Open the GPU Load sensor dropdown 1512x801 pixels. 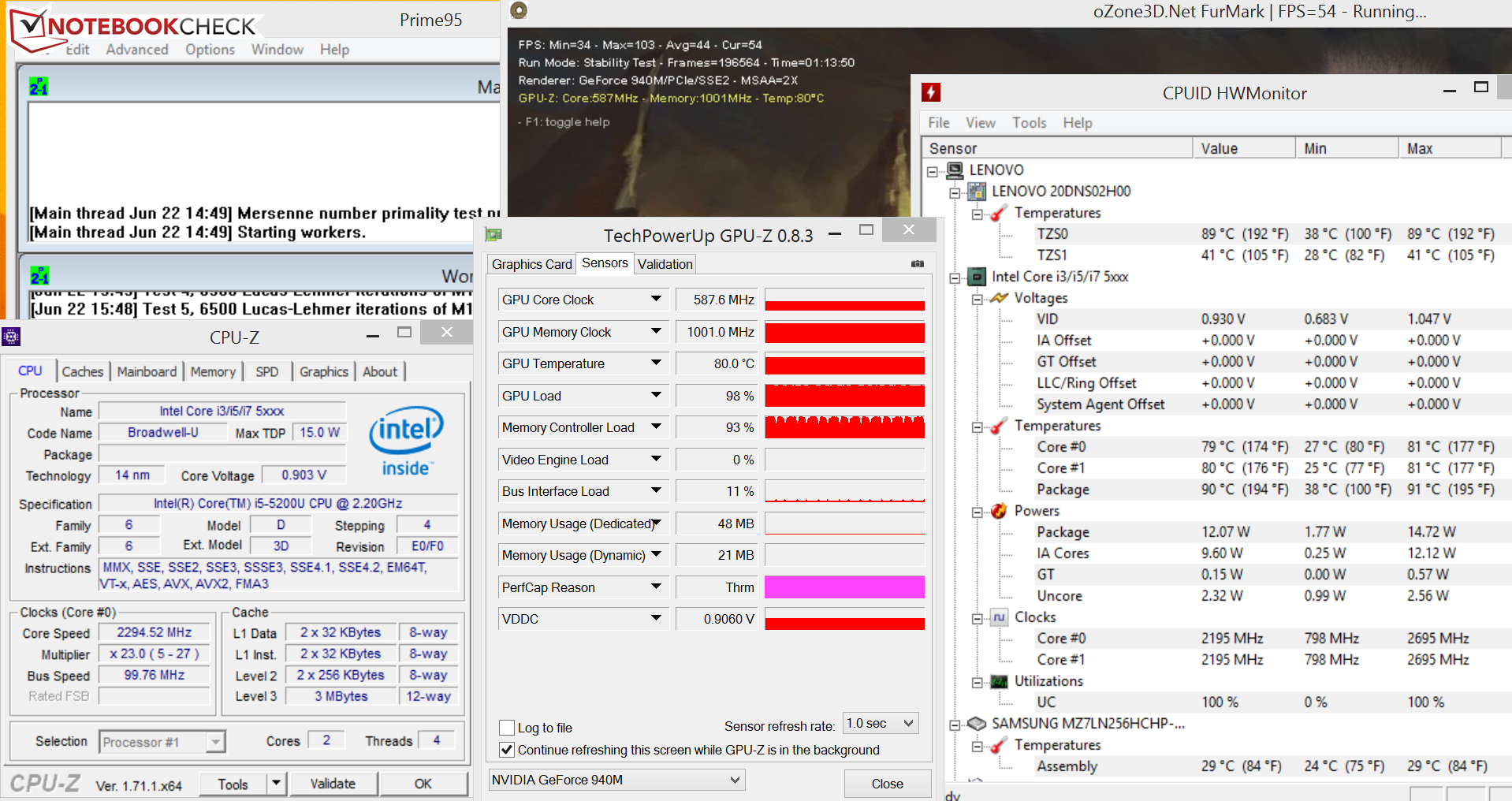pos(656,396)
